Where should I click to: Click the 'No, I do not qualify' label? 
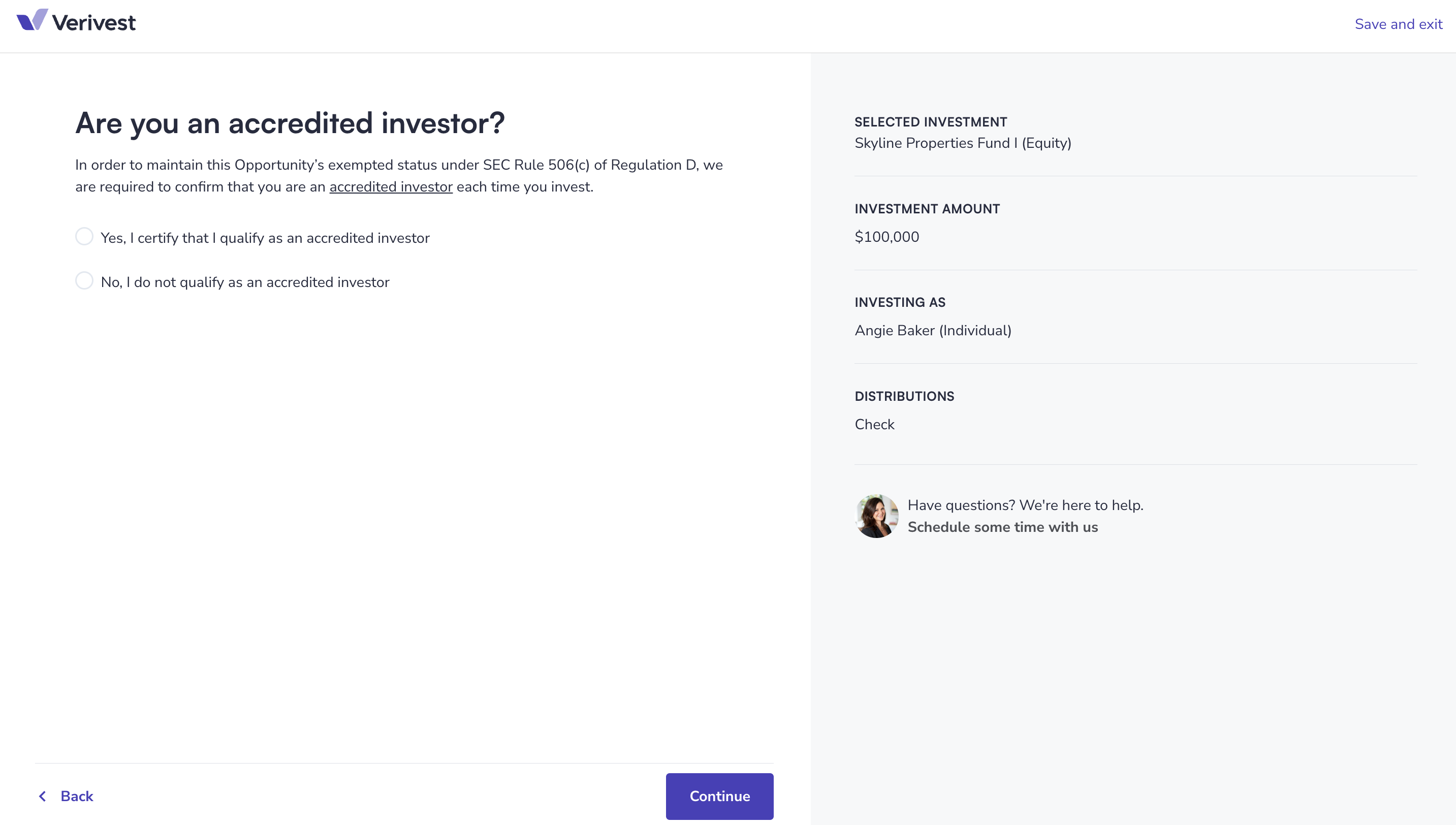tap(245, 282)
